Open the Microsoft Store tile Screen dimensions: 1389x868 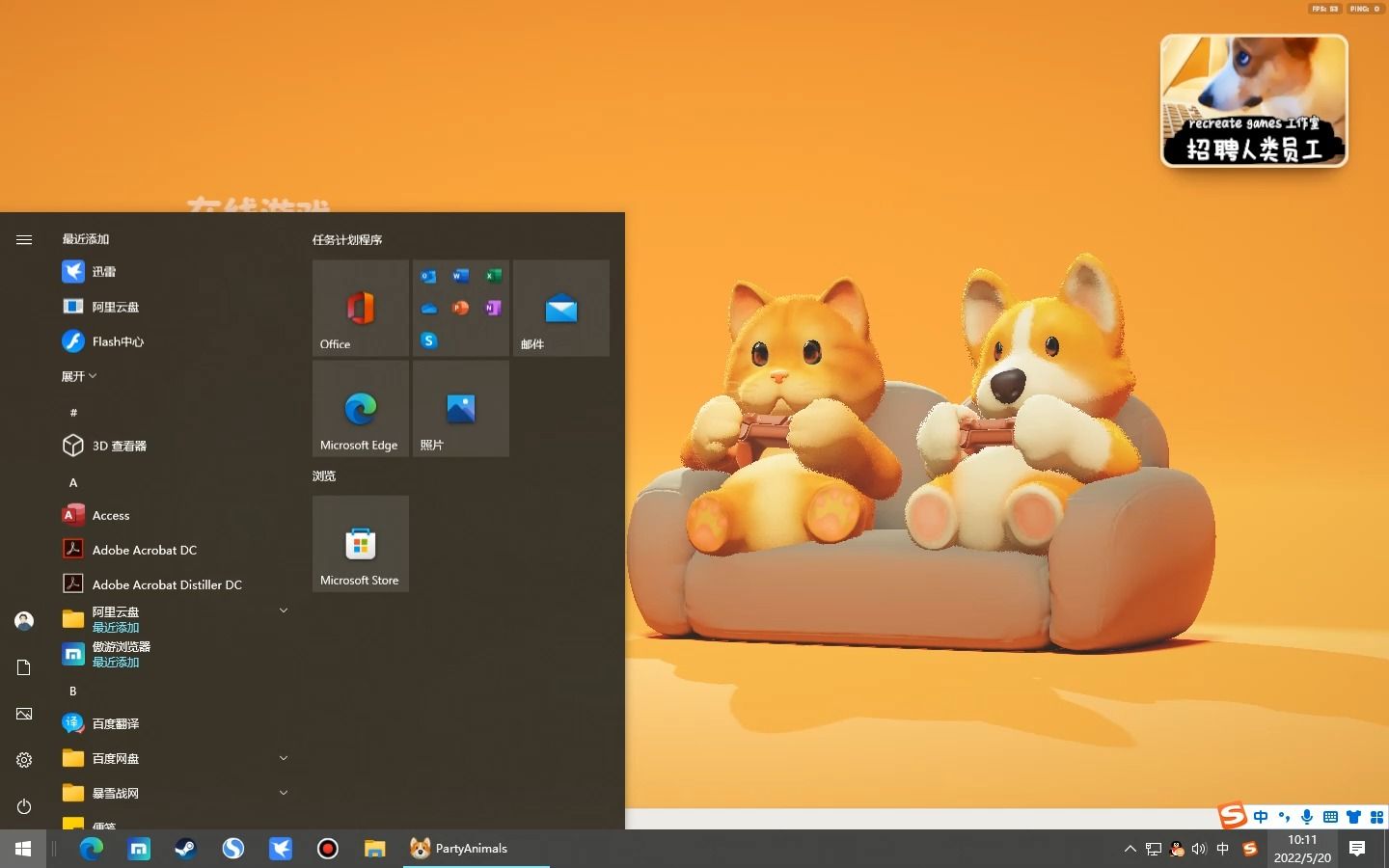point(361,544)
